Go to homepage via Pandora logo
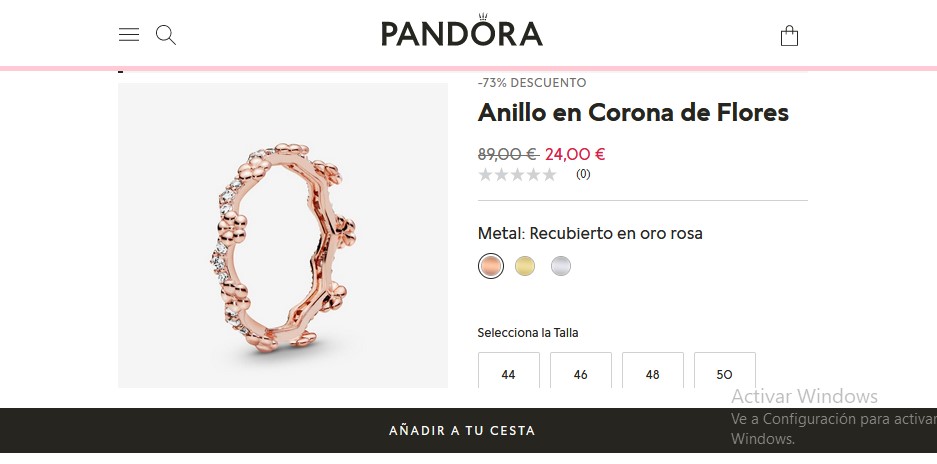 pyautogui.click(x=462, y=30)
